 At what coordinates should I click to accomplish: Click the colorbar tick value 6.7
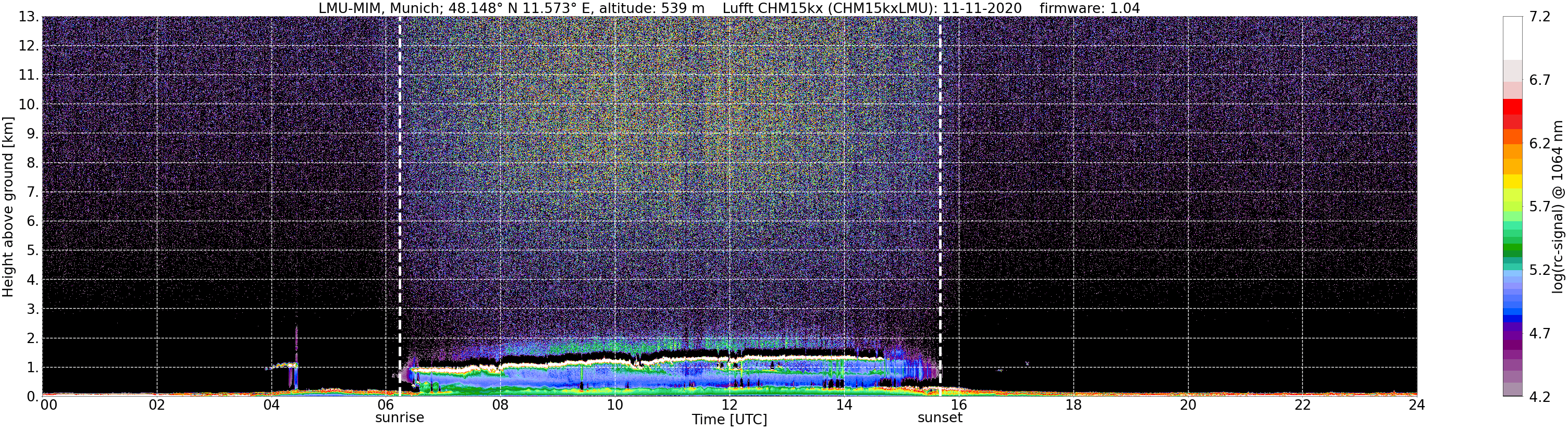tap(1539, 80)
